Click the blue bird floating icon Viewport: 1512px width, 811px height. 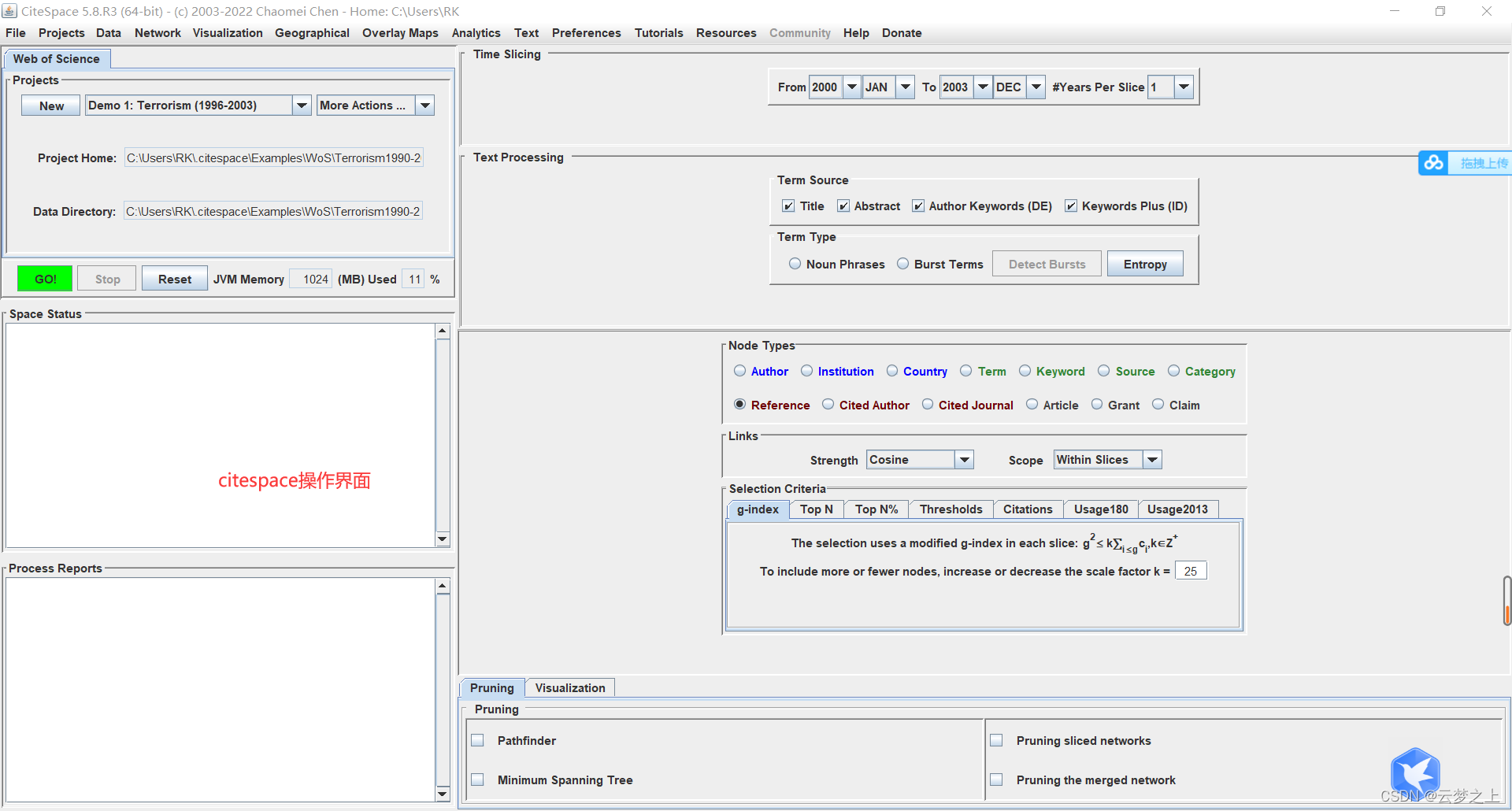click(1415, 772)
